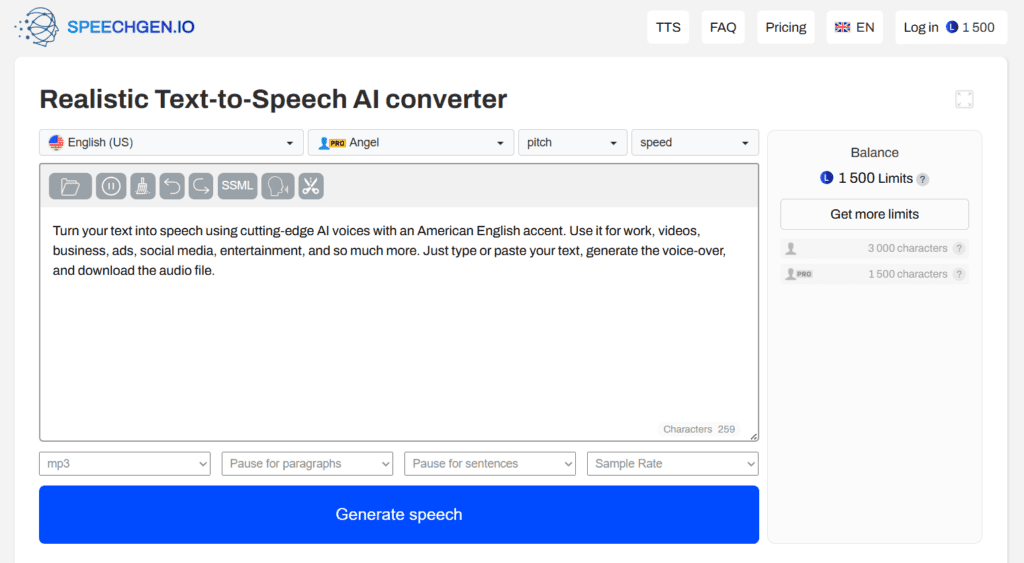Open the mp3 format dropdown
Screen dimensions: 1024x563
[125, 464]
